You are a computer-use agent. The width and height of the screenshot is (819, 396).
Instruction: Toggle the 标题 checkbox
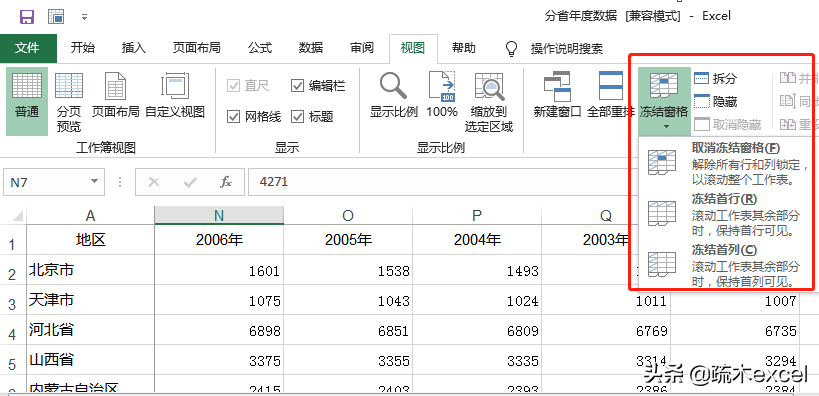312,117
